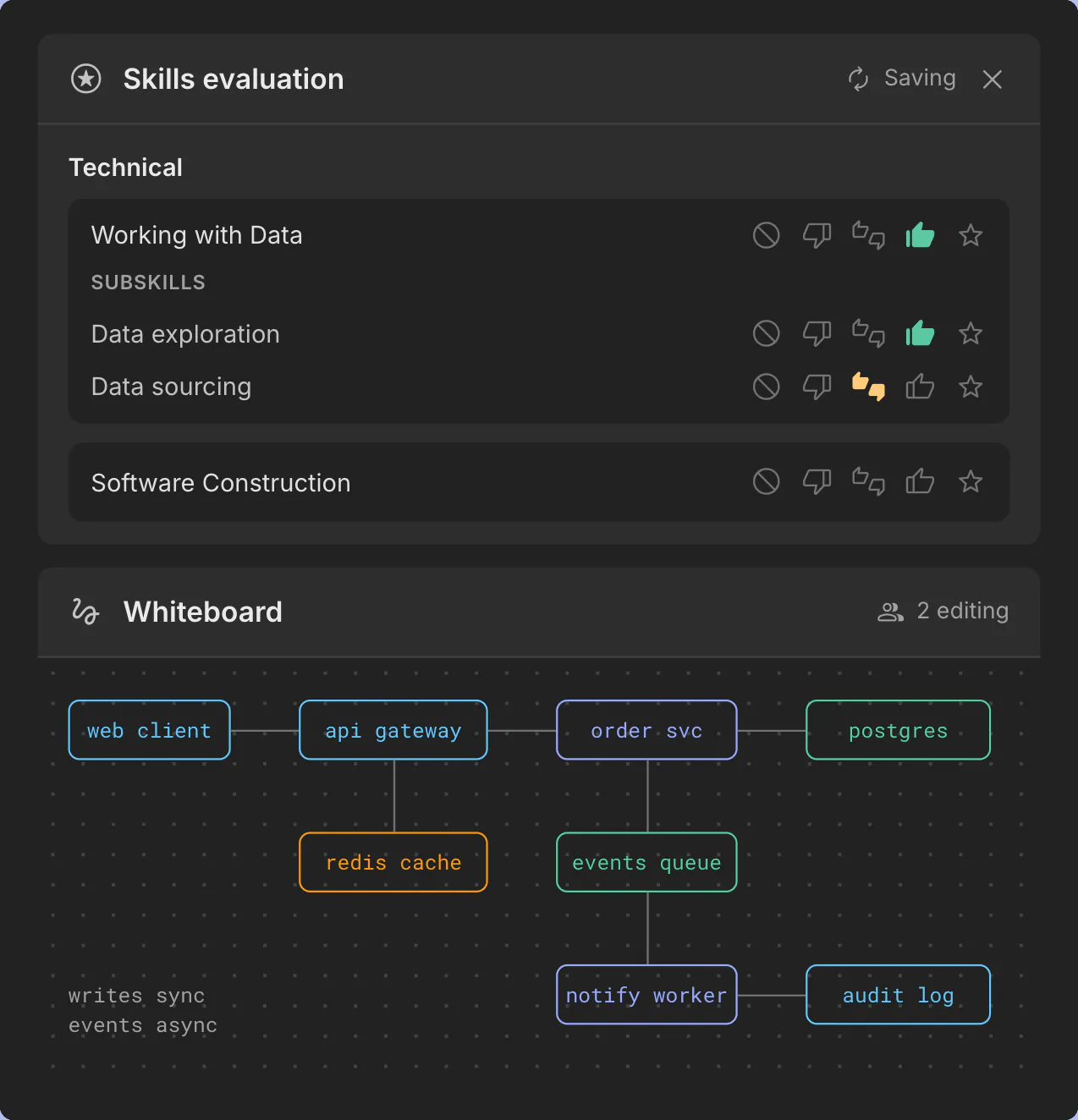This screenshot has width=1078, height=1120.
Task: Click the events async note text
Action: [x=143, y=1025]
